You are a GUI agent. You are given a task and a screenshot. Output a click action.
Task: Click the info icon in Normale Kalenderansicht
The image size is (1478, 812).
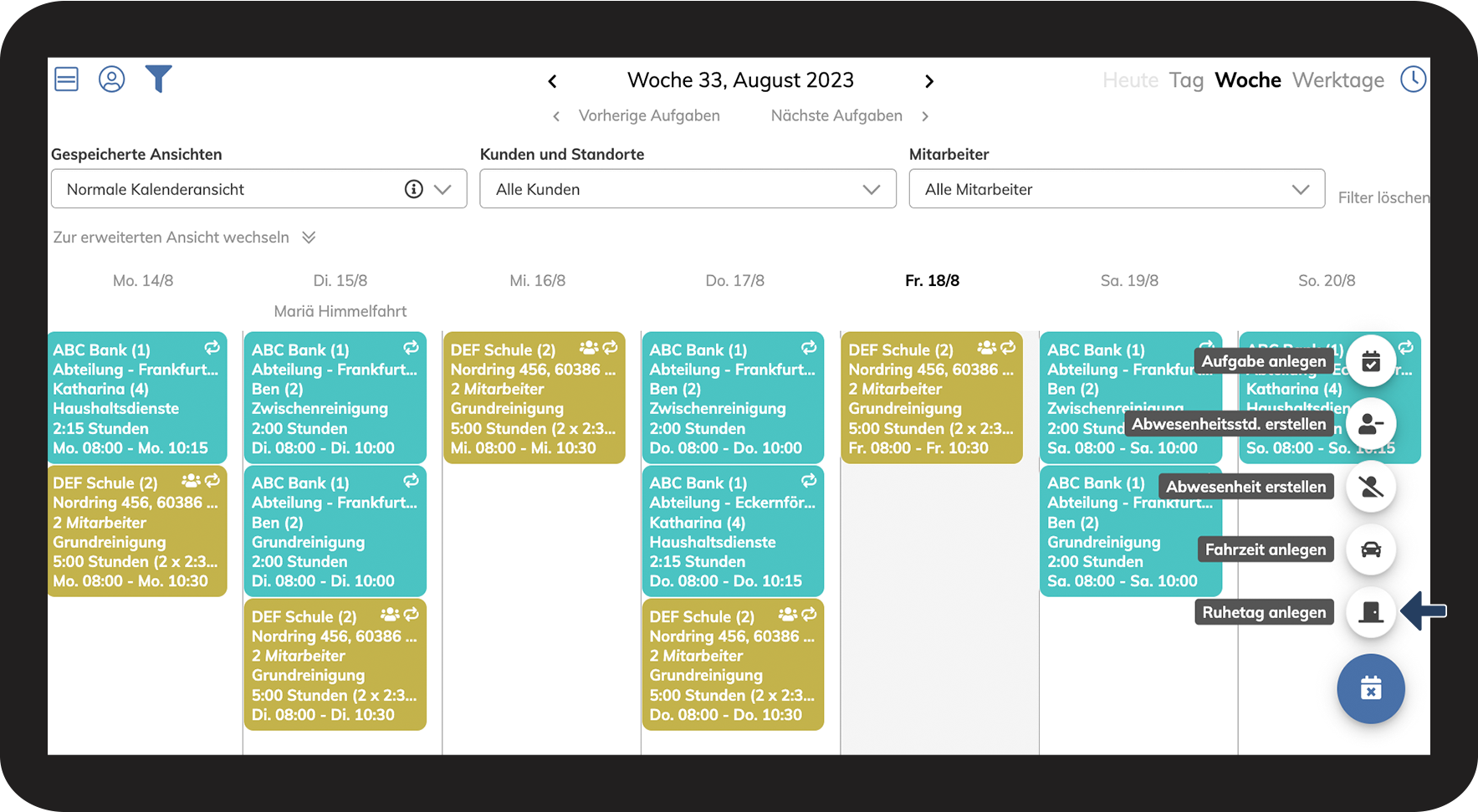tap(413, 189)
